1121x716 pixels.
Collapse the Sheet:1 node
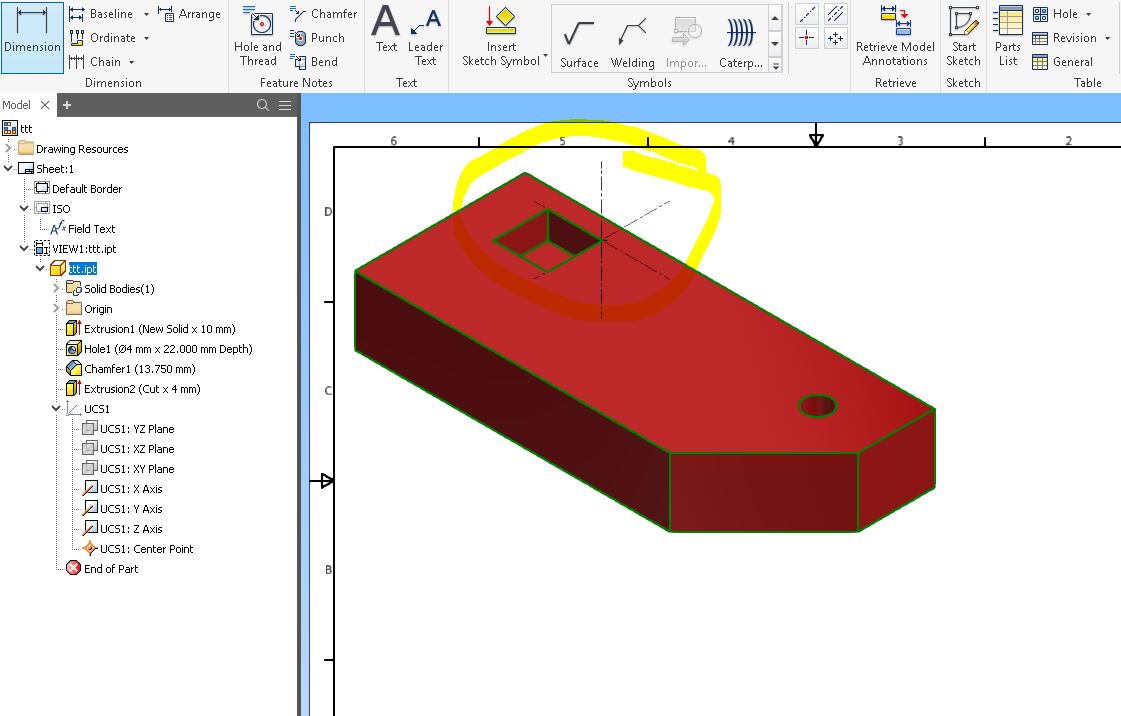pyautogui.click(x=9, y=169)
